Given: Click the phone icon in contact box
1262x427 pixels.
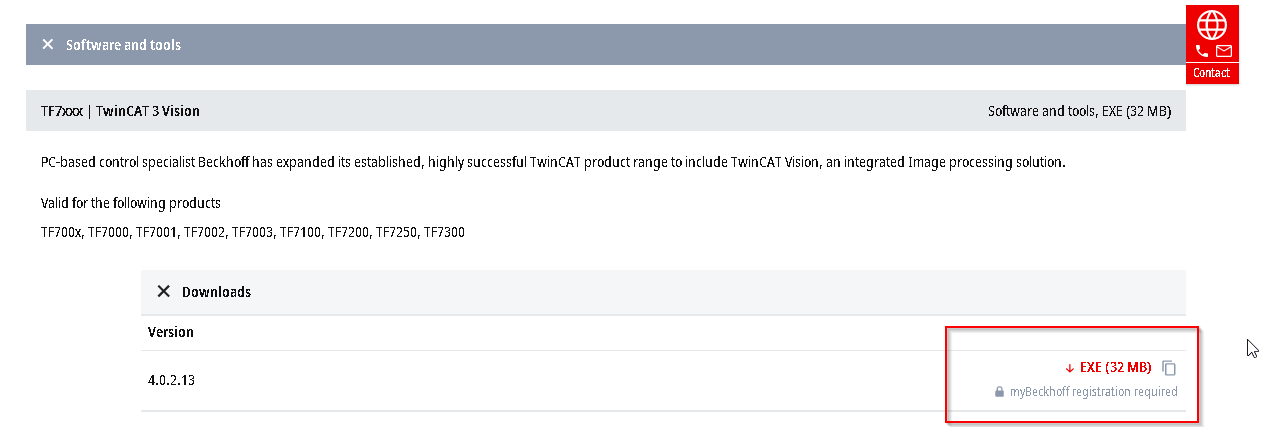Looking at the screenshot, I should tap(1202, 51).
